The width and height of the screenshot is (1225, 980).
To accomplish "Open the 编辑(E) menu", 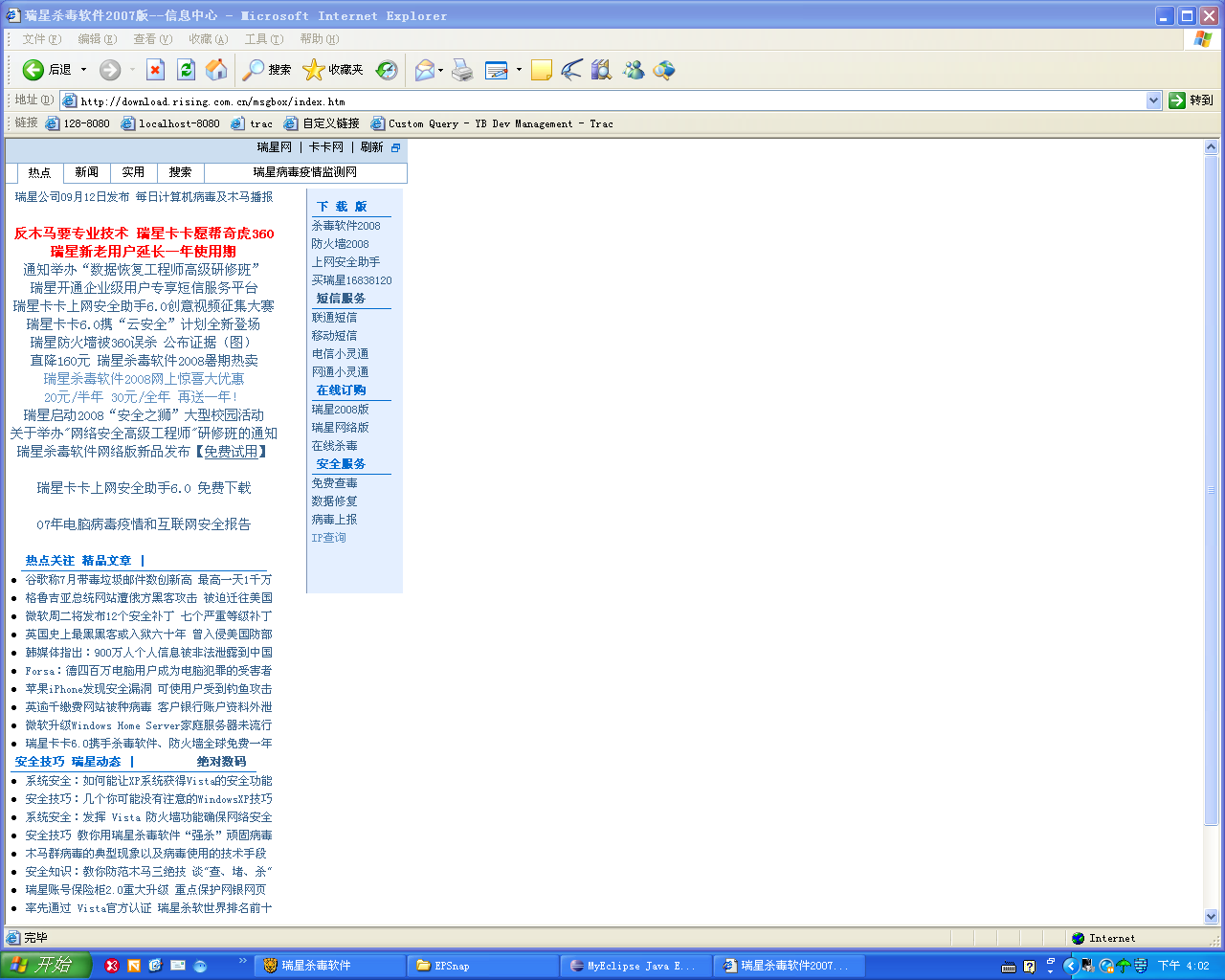I will pyautogui.click(x=97, y=39).
